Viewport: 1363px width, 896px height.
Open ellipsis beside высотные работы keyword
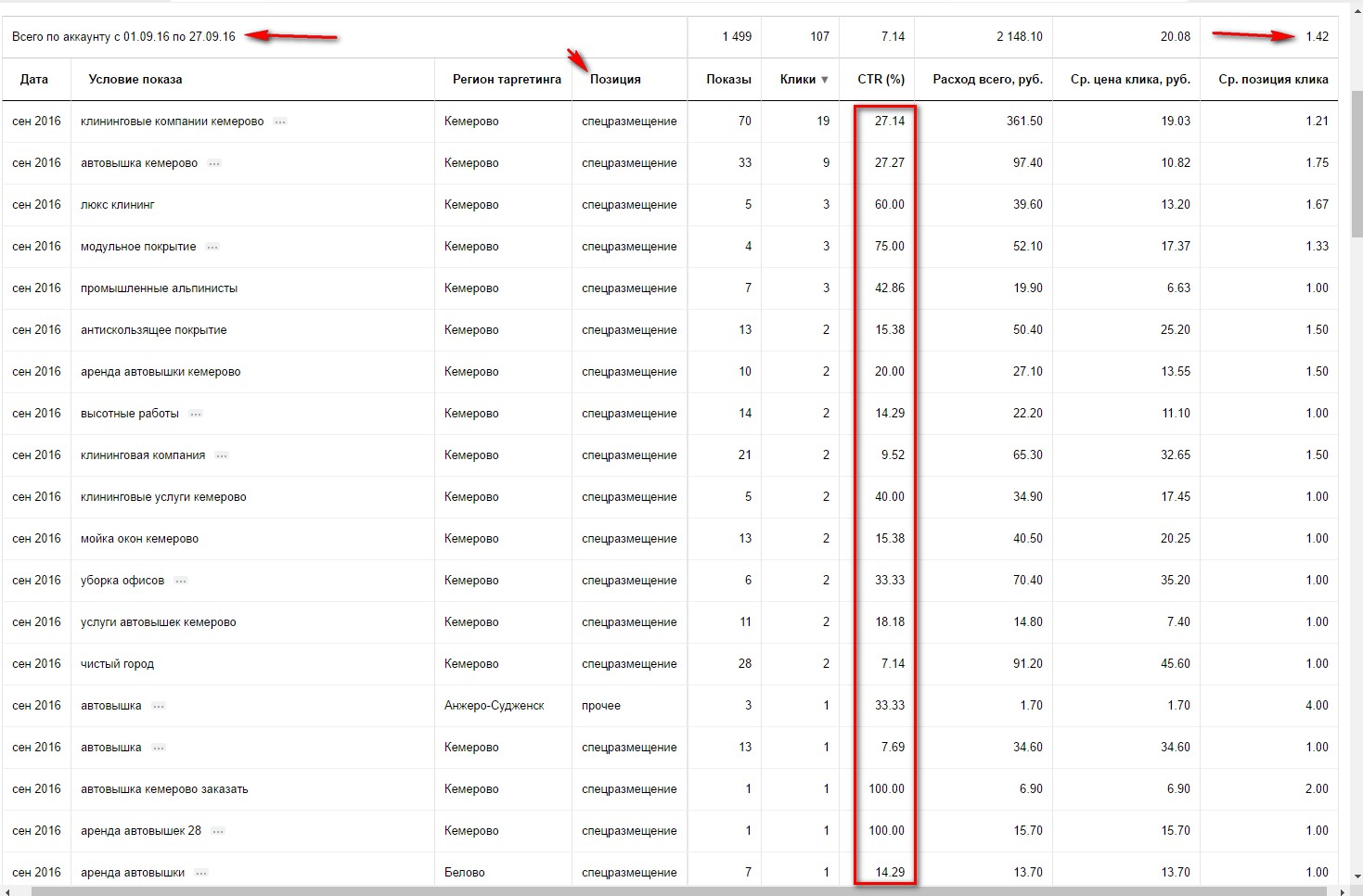coord(196,415)
